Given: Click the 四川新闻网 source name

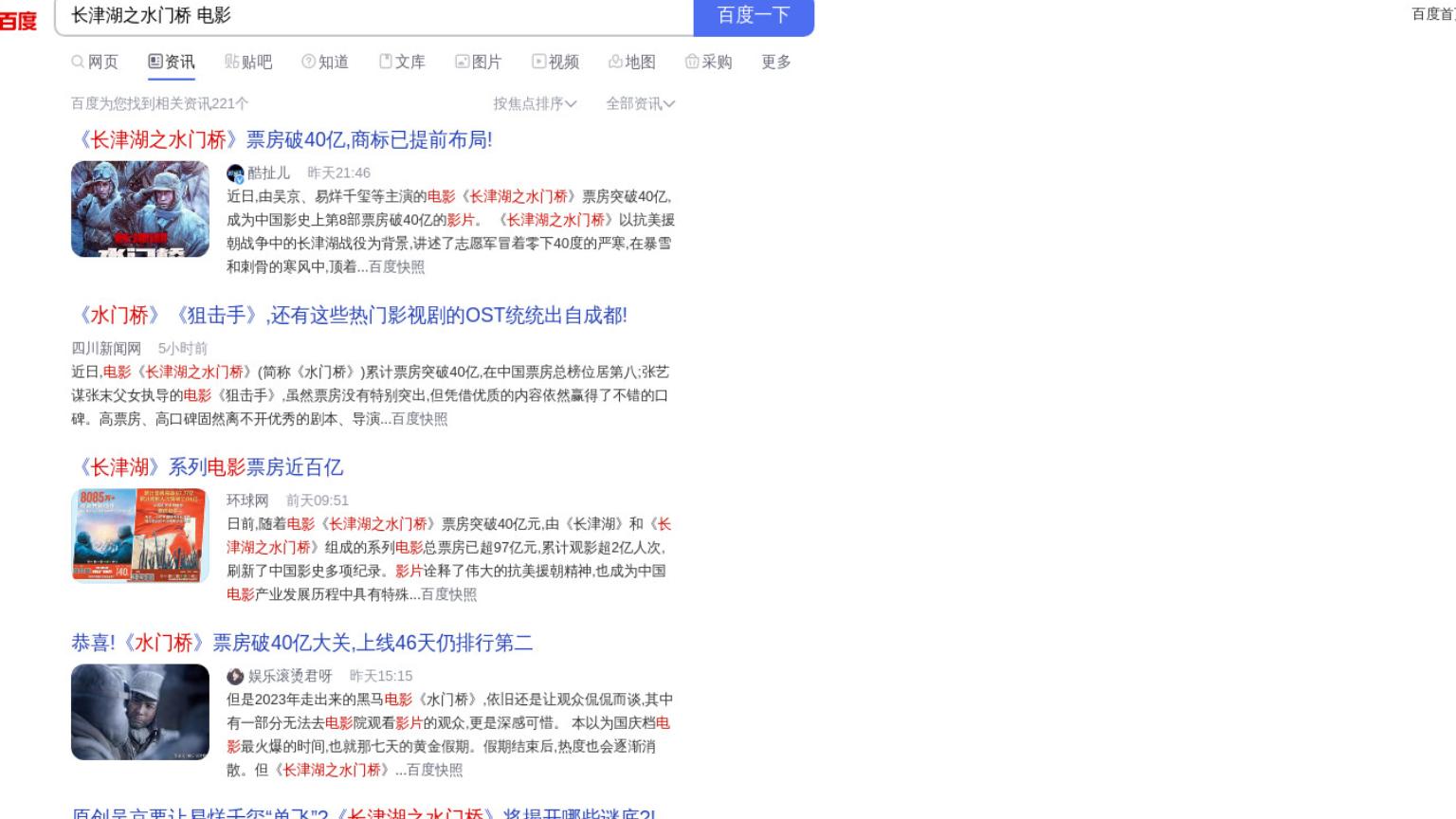Looking at the screenshot, I should [106, 348].
